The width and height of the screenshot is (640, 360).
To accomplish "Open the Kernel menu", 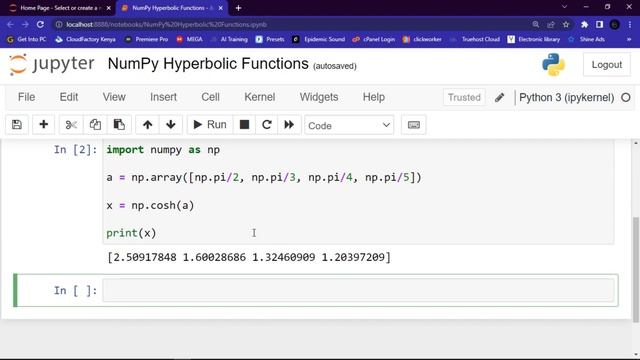I will [x=260, y=97].
